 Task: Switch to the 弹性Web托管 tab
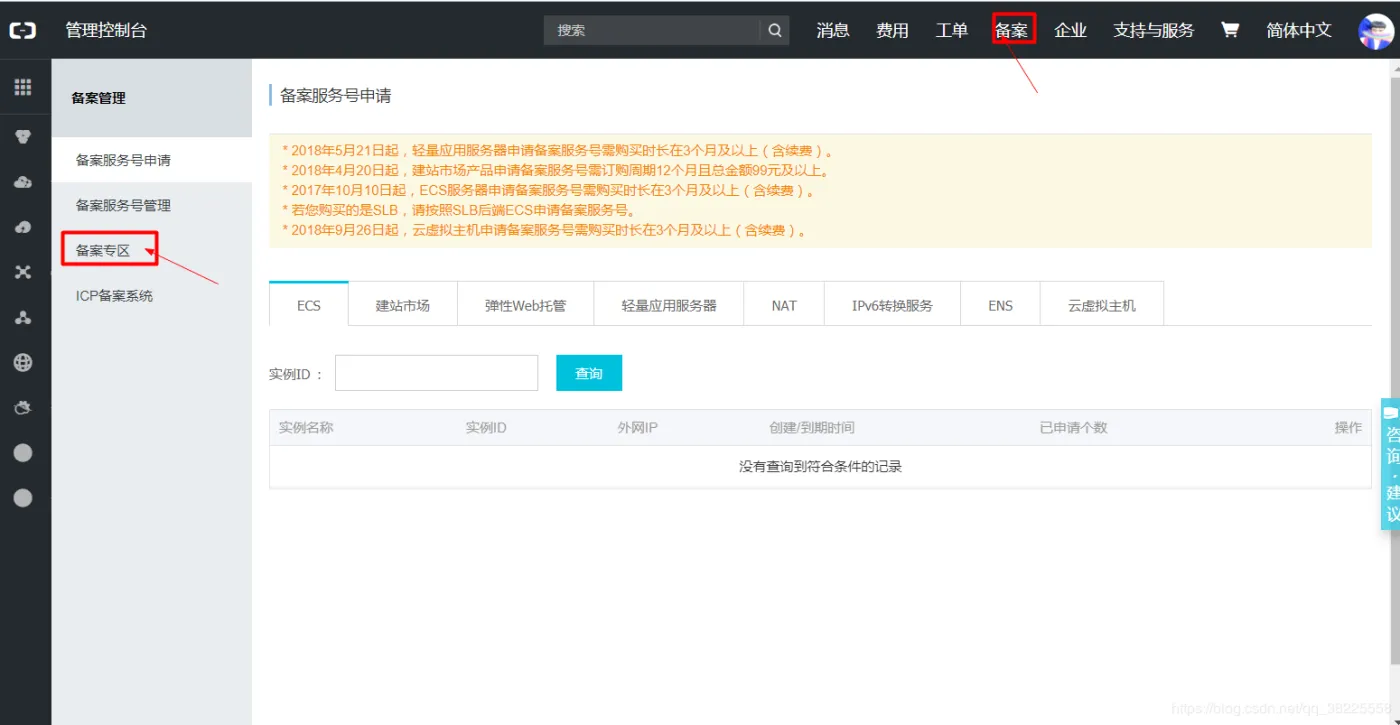coord(526,305)
